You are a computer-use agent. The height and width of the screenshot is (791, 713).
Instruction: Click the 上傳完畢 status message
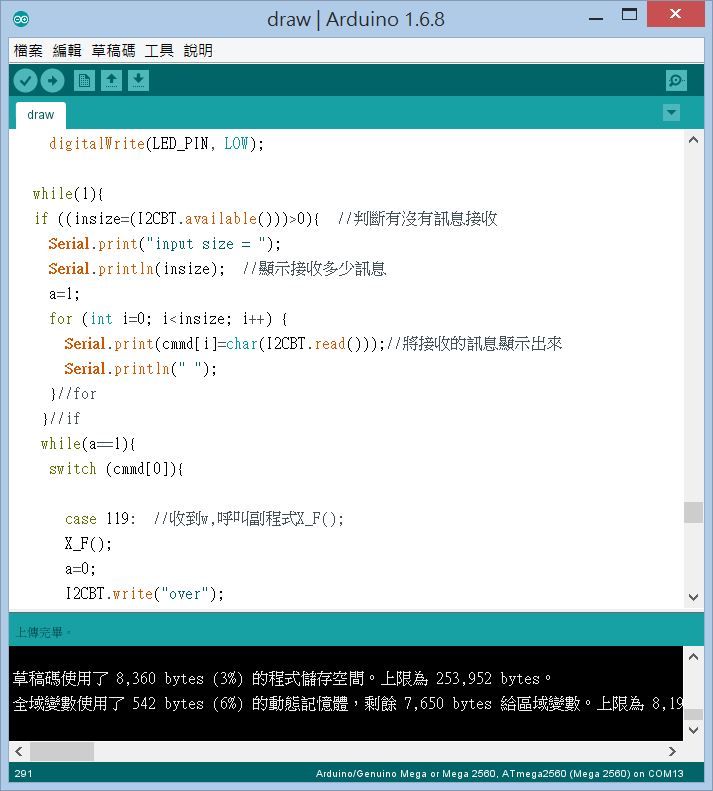click(x=43, y=633)
